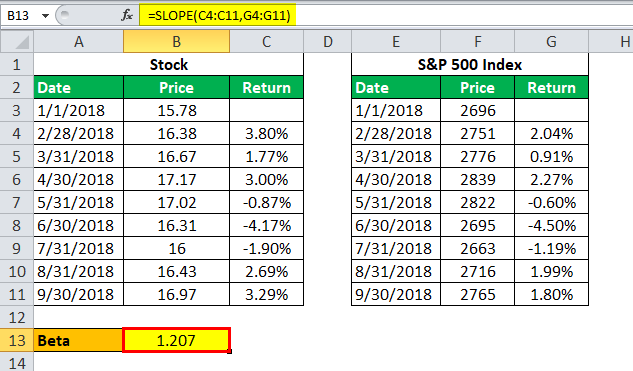The width and height of the screenshot is (633, 371).
Task: Select cell with price 15.78
Action: pos(176,110)
